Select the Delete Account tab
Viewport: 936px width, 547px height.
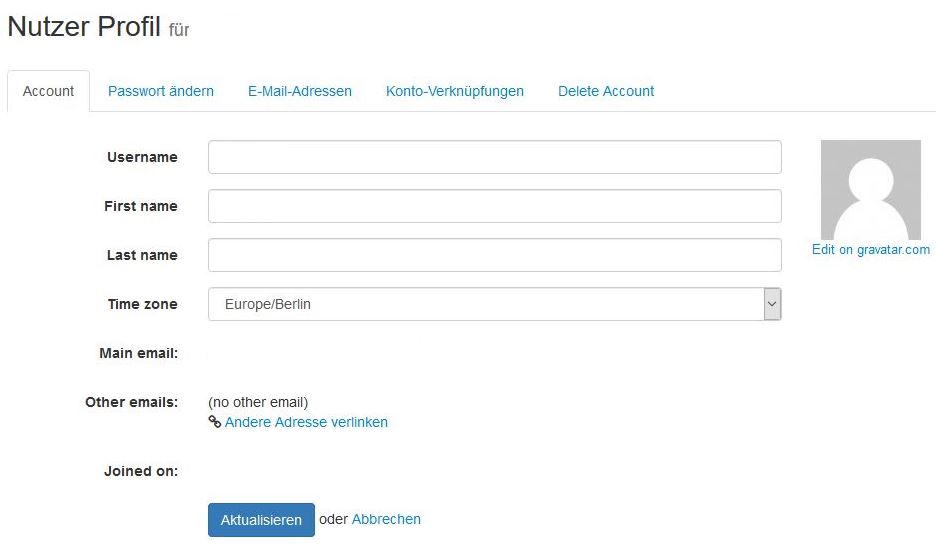pyautogui.click(x=606, y=91)
